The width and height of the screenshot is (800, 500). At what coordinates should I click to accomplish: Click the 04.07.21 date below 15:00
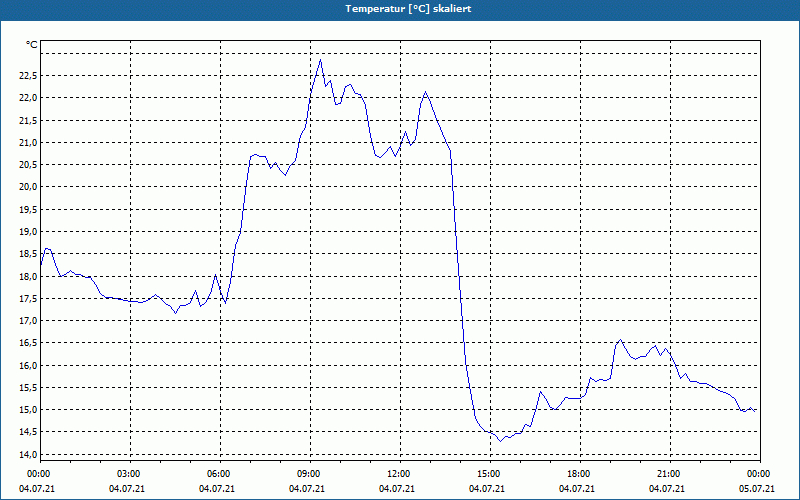(x=487, y=489)
